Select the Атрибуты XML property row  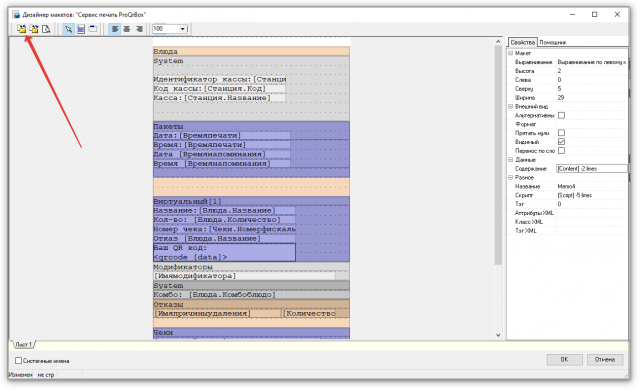tap(568, 213)
